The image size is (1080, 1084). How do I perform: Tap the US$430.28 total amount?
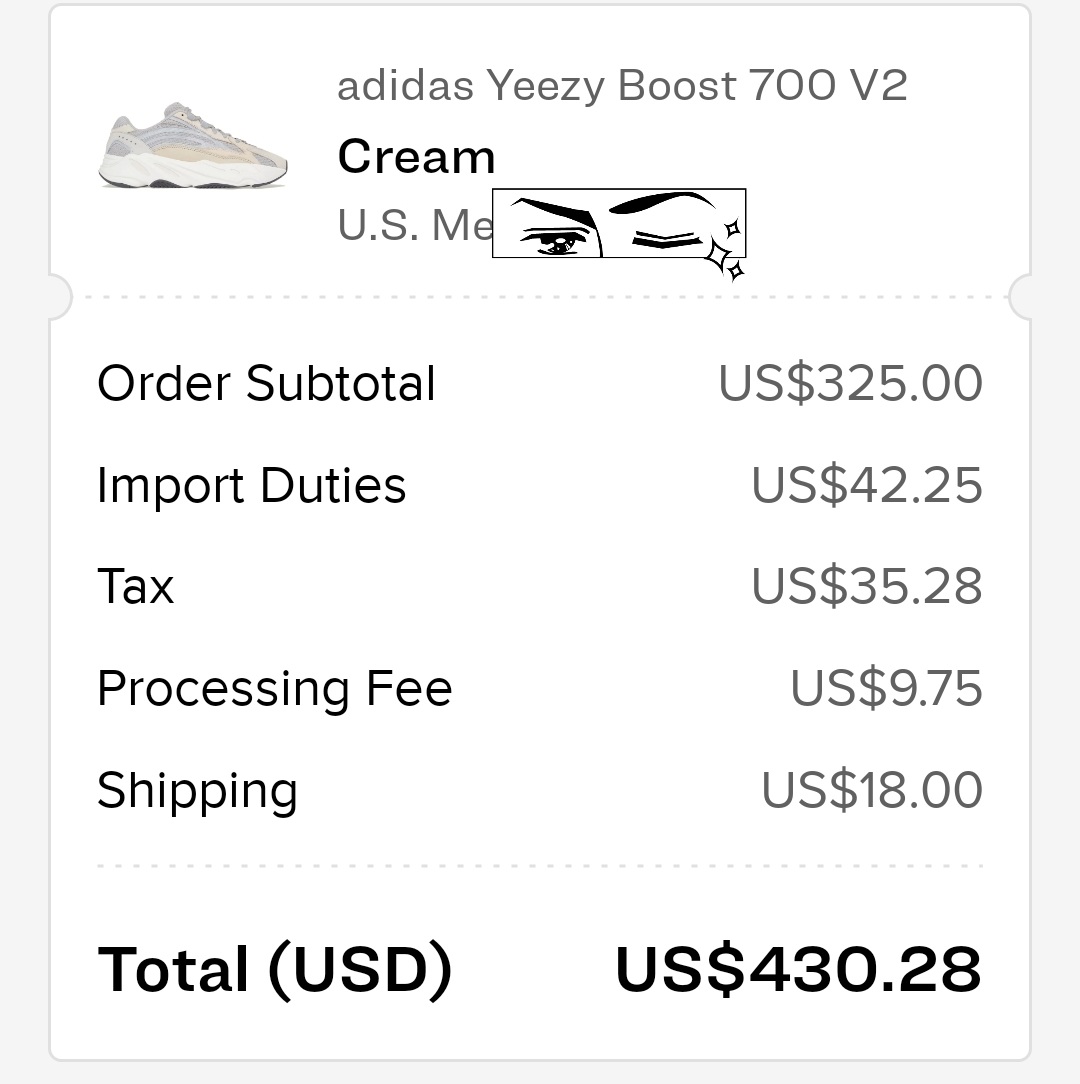click(x=798, y=968)
